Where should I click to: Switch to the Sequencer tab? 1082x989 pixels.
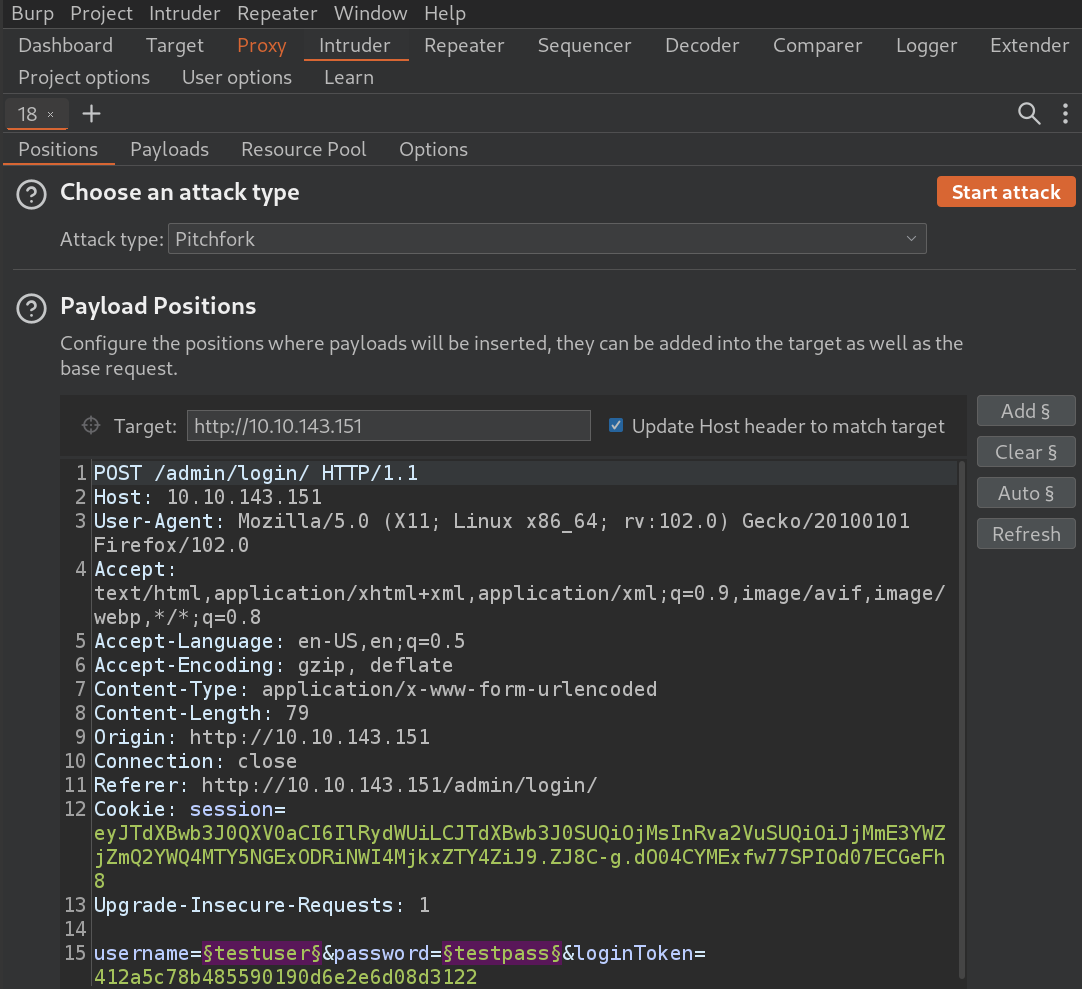click(584, 46)
